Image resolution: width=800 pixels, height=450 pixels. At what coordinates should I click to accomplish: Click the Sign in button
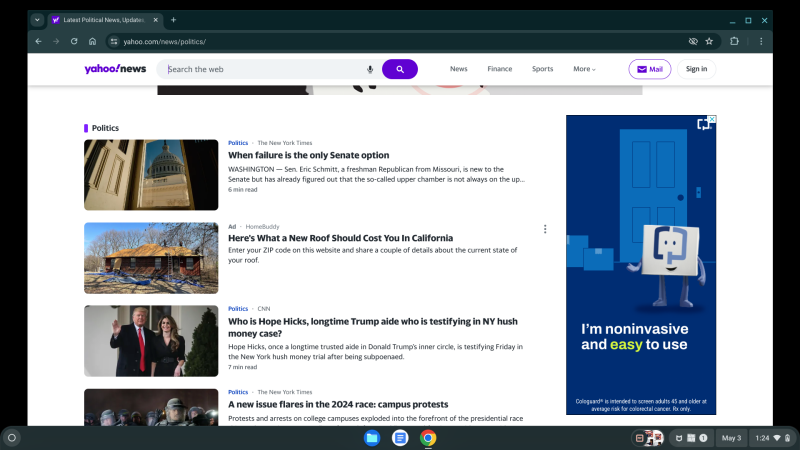tap(696, 69)
